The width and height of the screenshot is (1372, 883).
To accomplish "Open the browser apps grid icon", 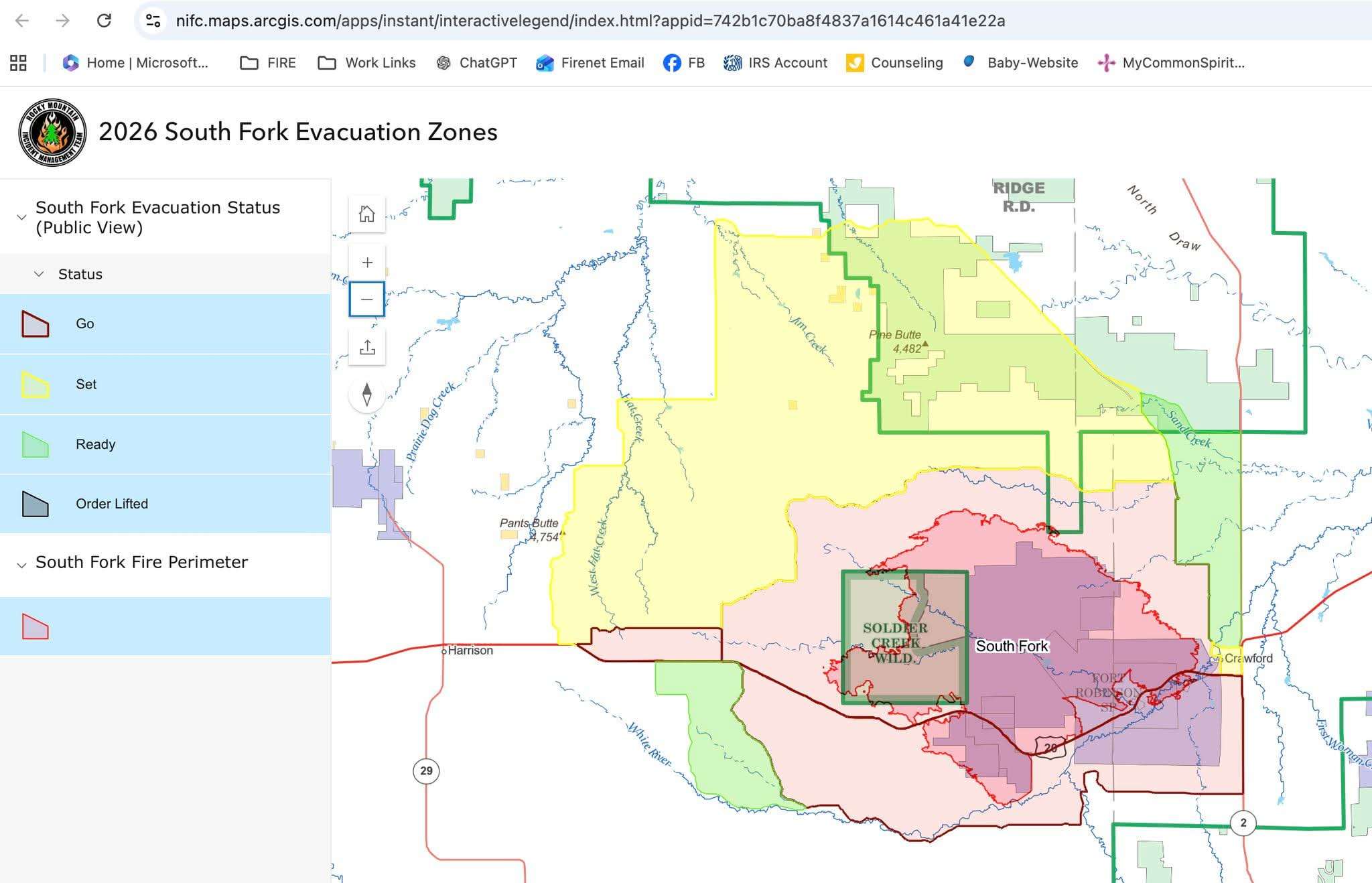I will [x=18, y=63].
